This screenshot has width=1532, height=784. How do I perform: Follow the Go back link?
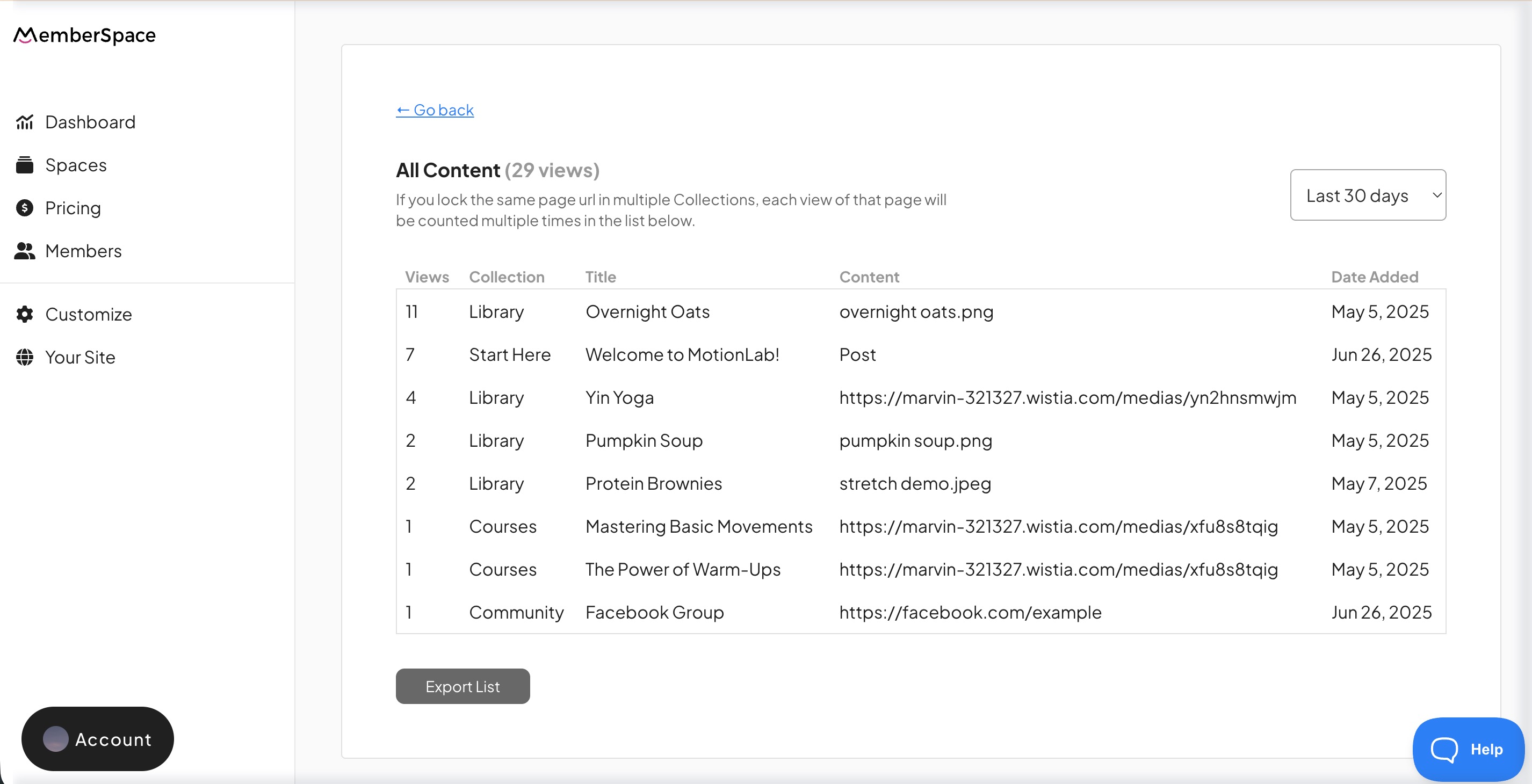(x=435, y=110)
